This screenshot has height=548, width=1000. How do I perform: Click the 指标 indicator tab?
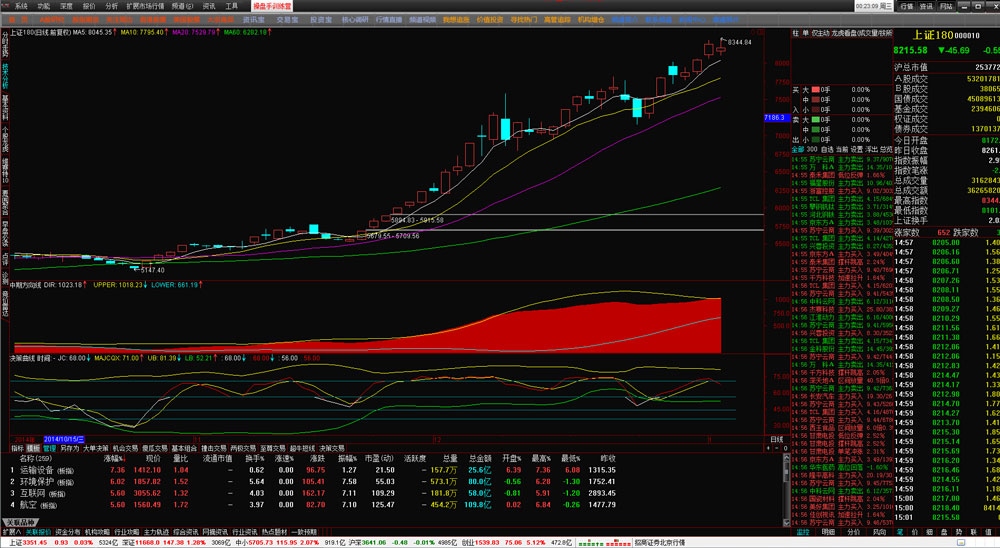click(x=17, y=448)
